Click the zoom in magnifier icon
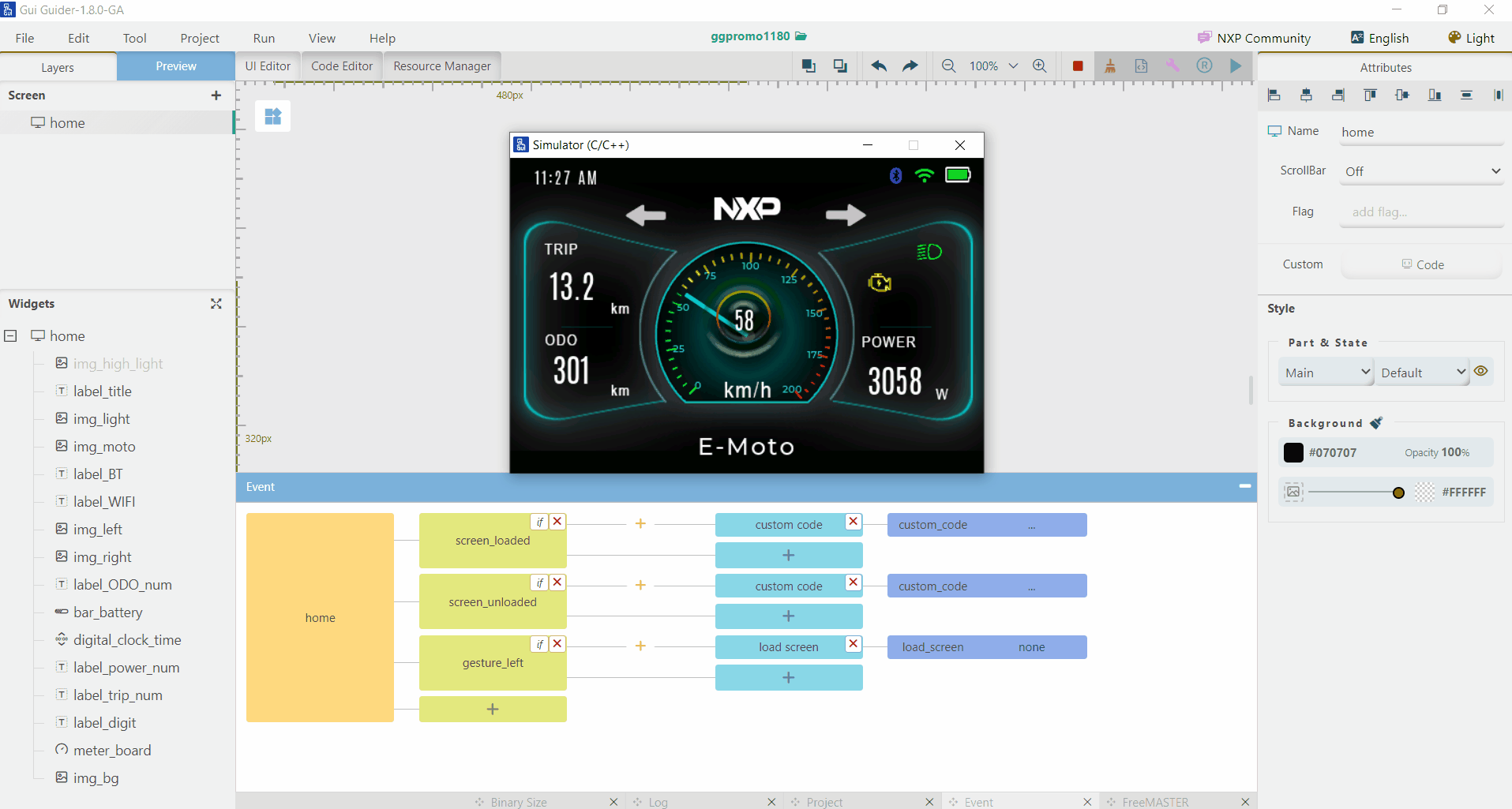This screenshot has width=1512, height=809. click(1040, 66)
